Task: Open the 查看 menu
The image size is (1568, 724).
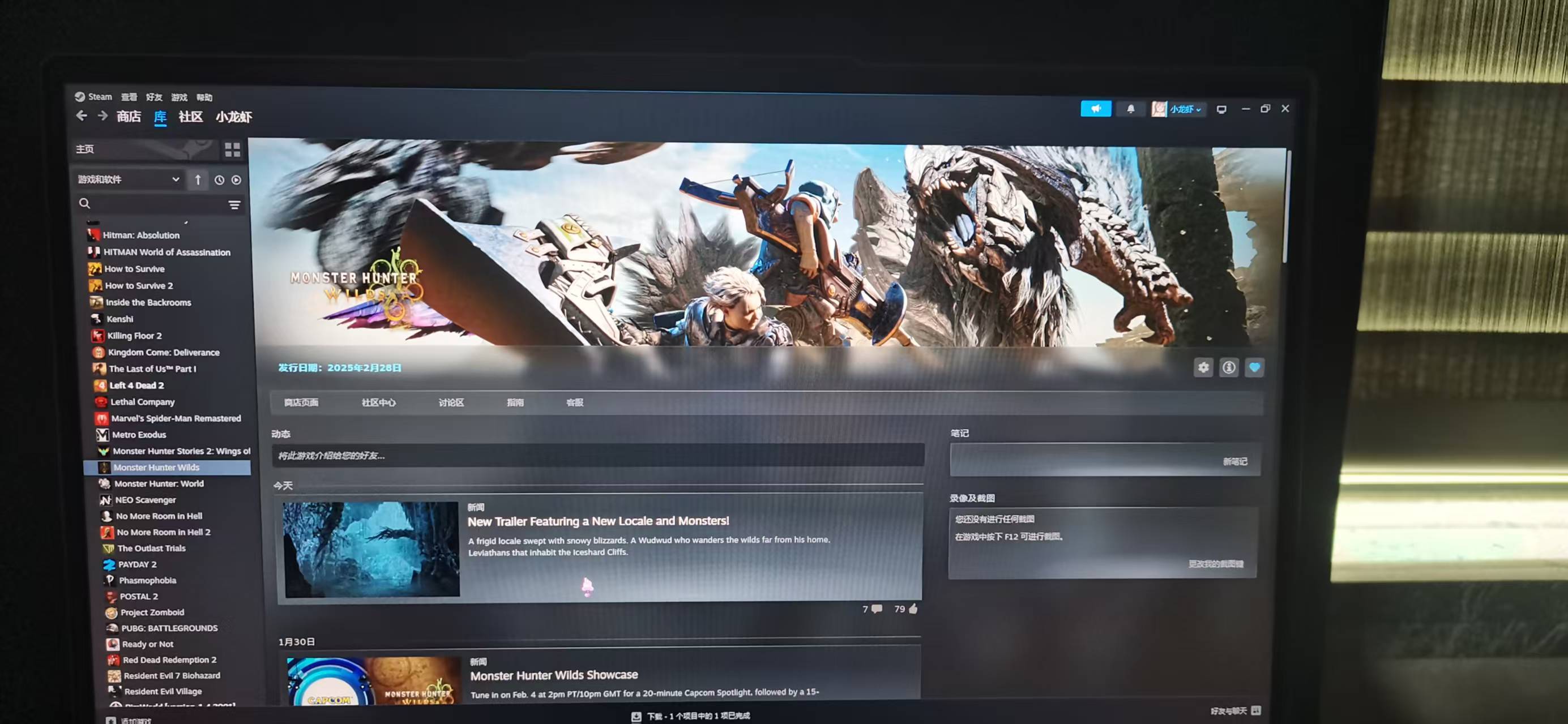Action: click(129, 97)
